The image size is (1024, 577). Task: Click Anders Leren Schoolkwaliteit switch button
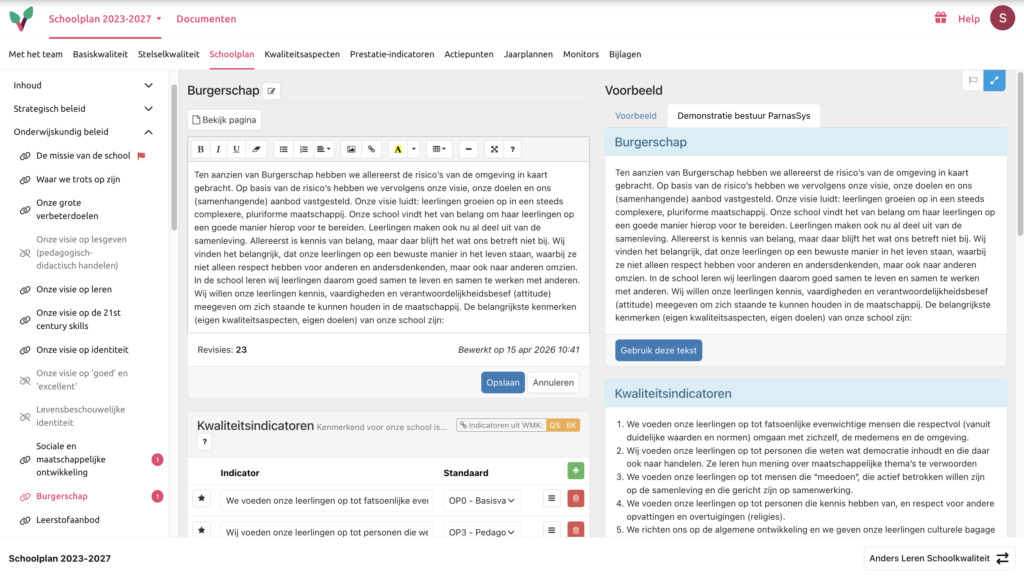939,558
